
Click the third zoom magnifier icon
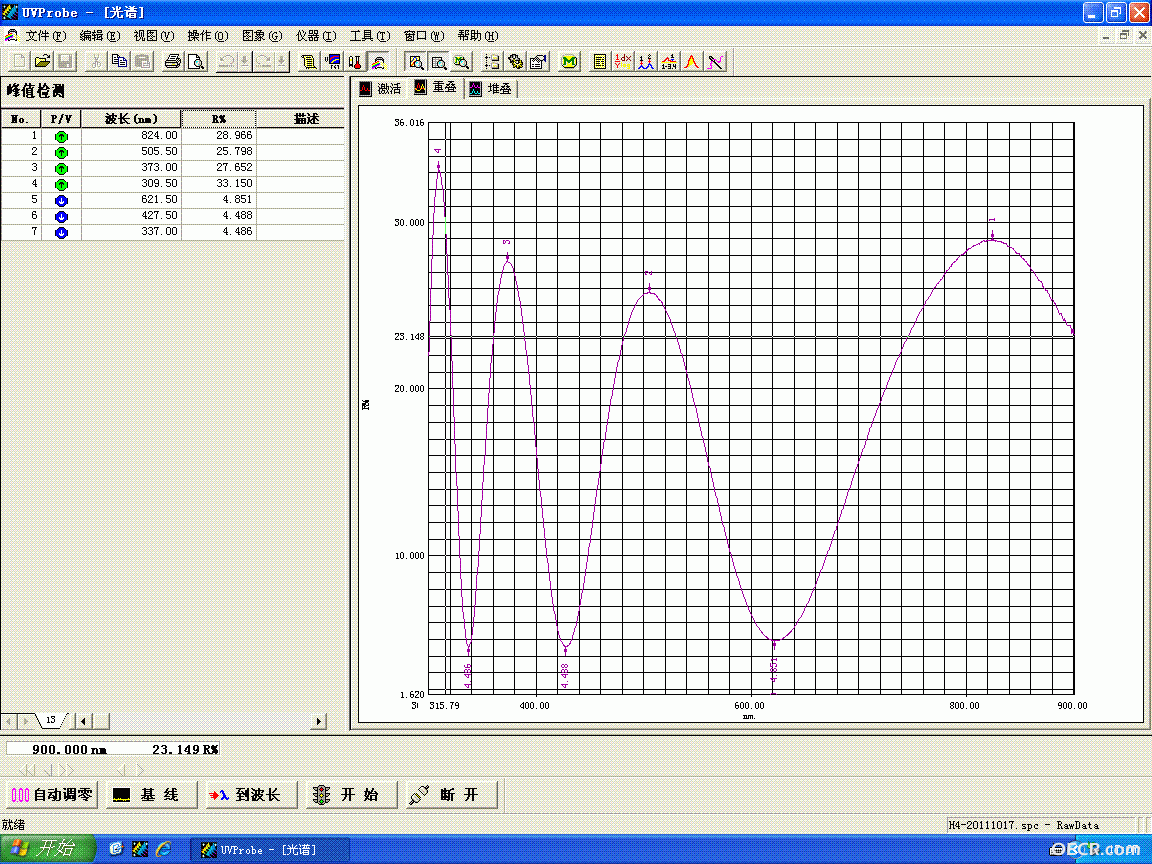[x=461, y=62]
